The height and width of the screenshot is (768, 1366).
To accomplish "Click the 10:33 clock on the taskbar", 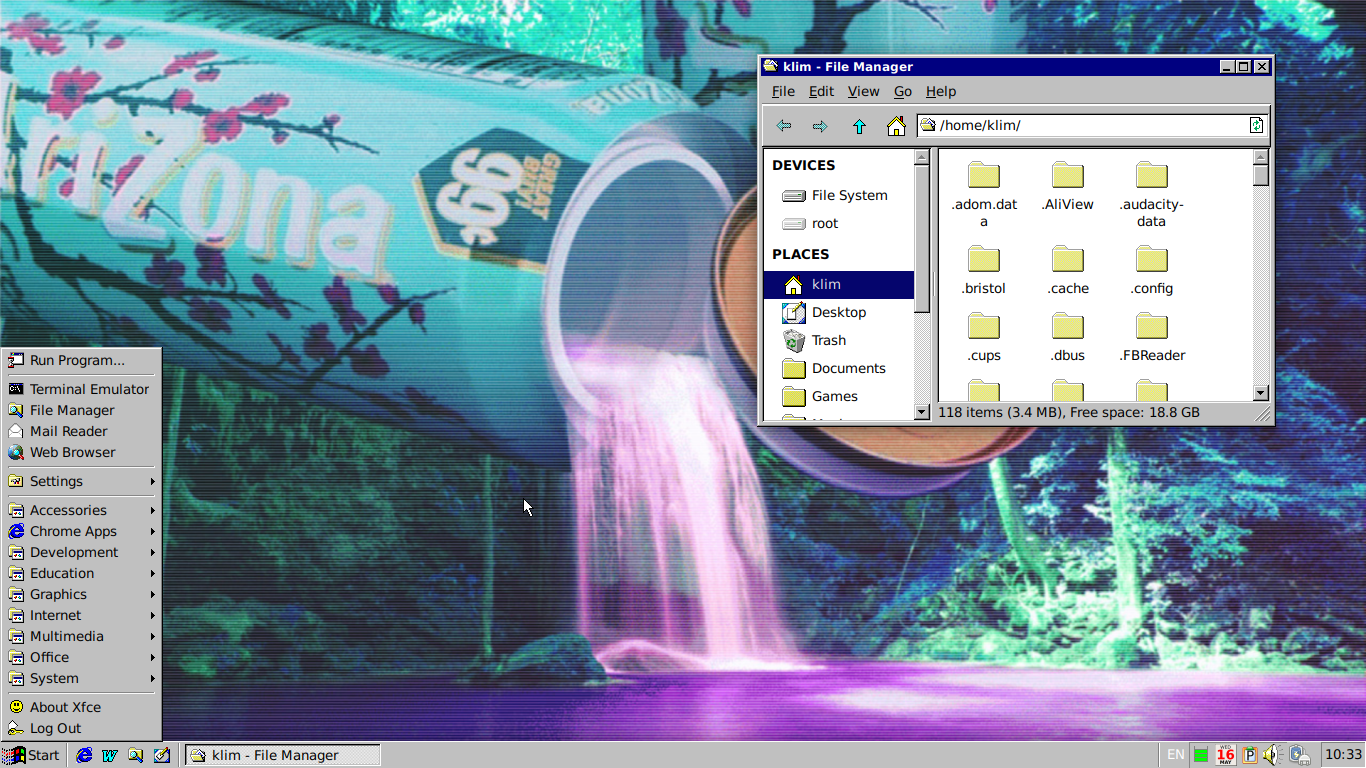I will [1342, 755].
